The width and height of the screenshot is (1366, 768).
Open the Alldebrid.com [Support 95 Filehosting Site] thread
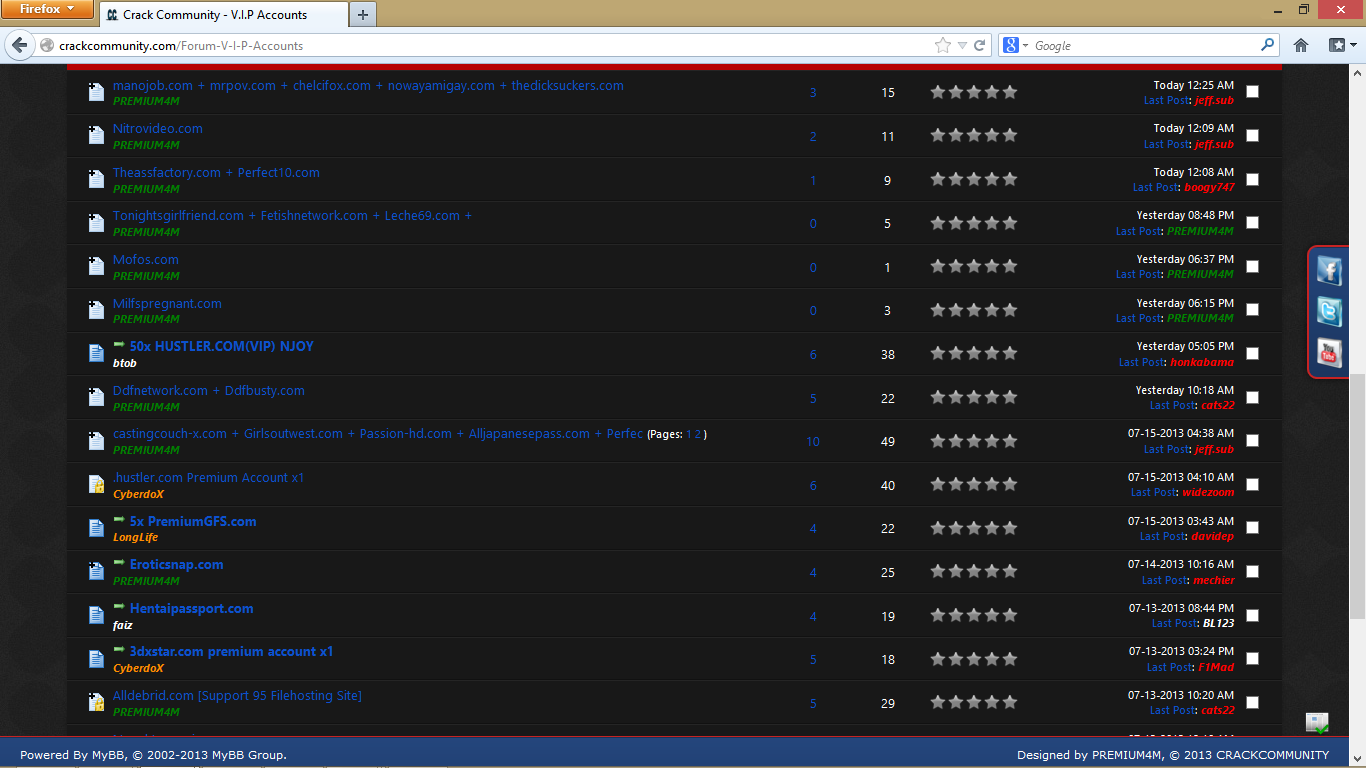point(237,695)
